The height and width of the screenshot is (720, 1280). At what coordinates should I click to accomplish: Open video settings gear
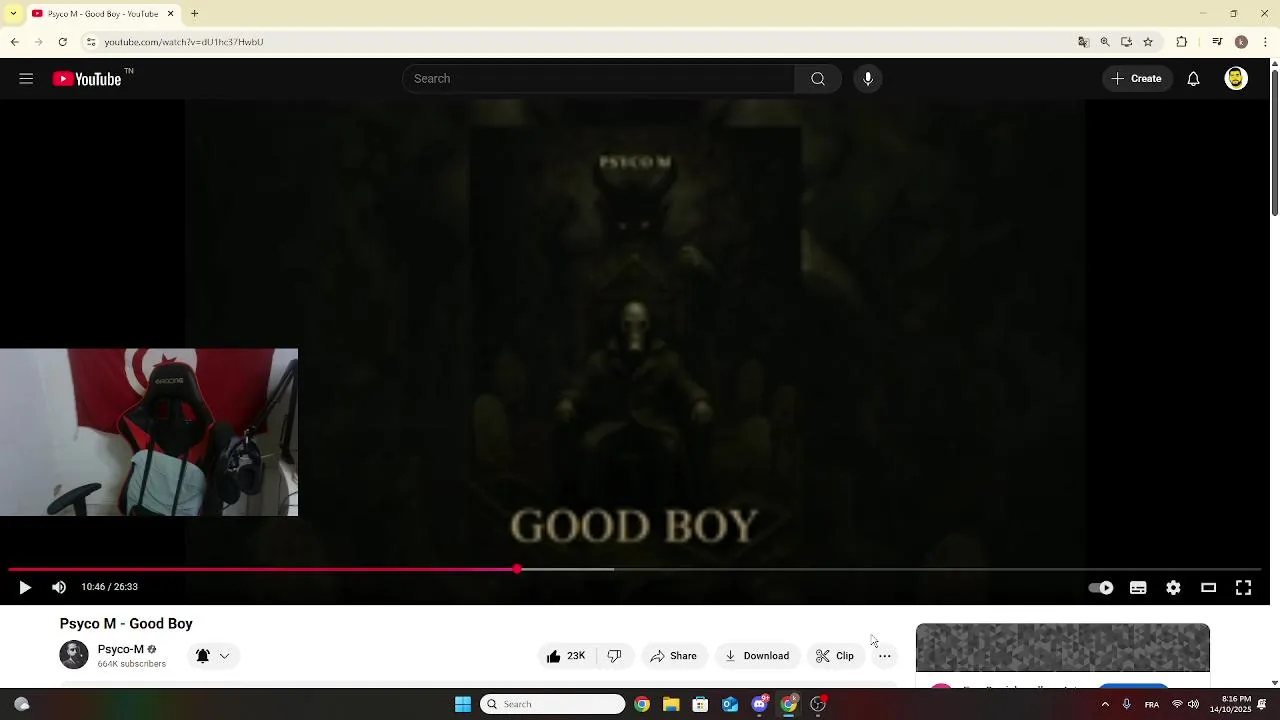click(1173, 588)
